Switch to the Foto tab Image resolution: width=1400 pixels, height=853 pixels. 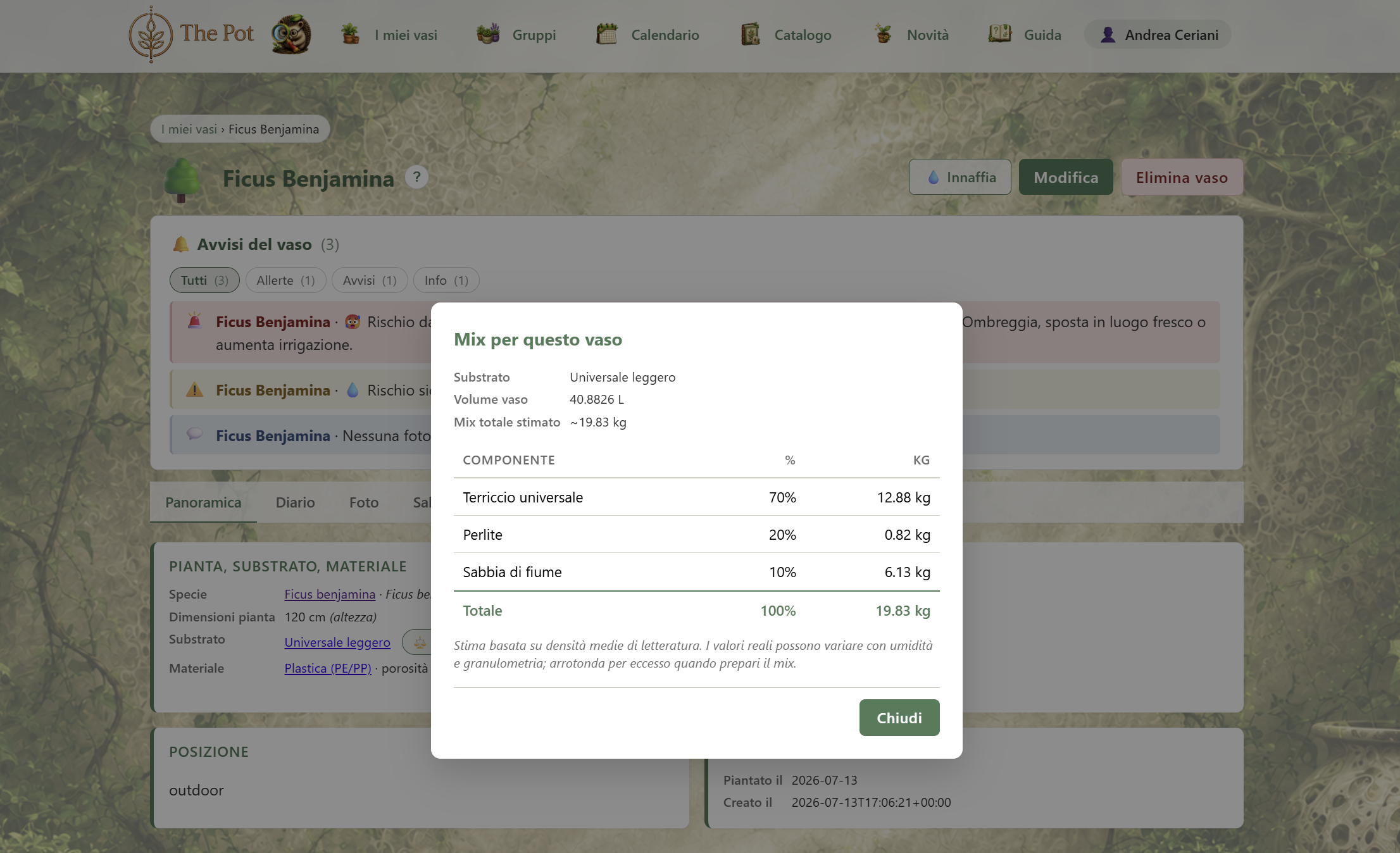coord(364,502)
